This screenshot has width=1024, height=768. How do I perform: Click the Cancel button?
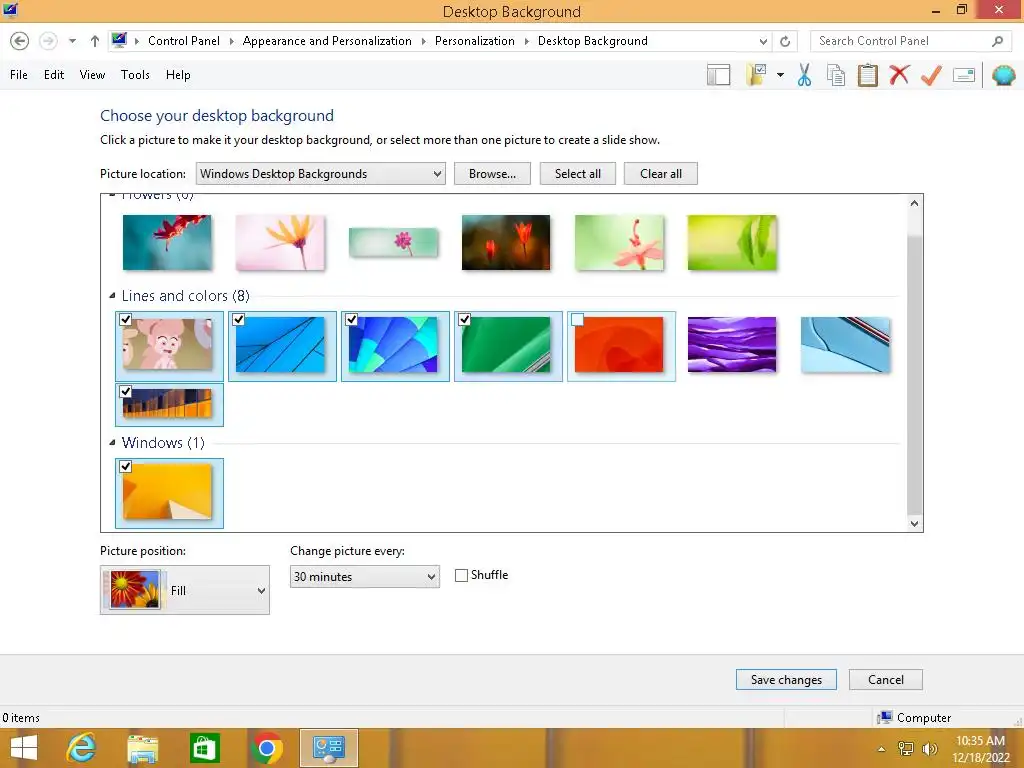pos(886,680)
